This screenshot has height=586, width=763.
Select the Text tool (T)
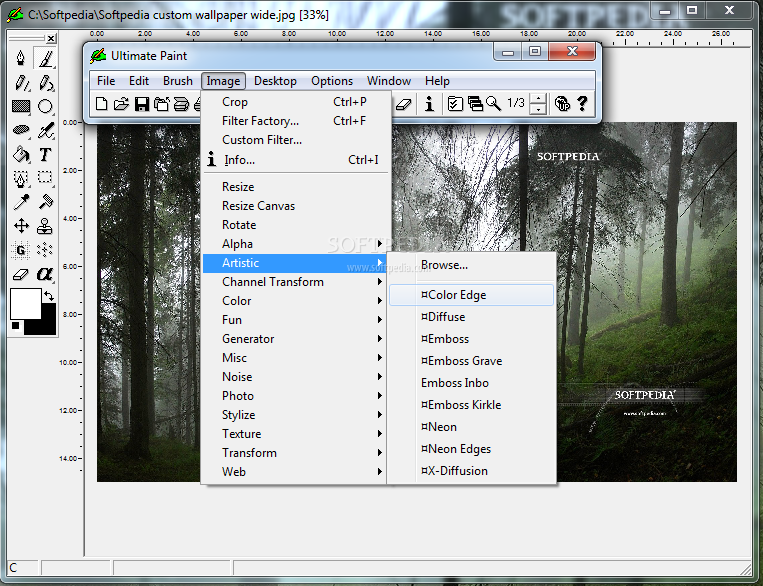pos(45,154)
